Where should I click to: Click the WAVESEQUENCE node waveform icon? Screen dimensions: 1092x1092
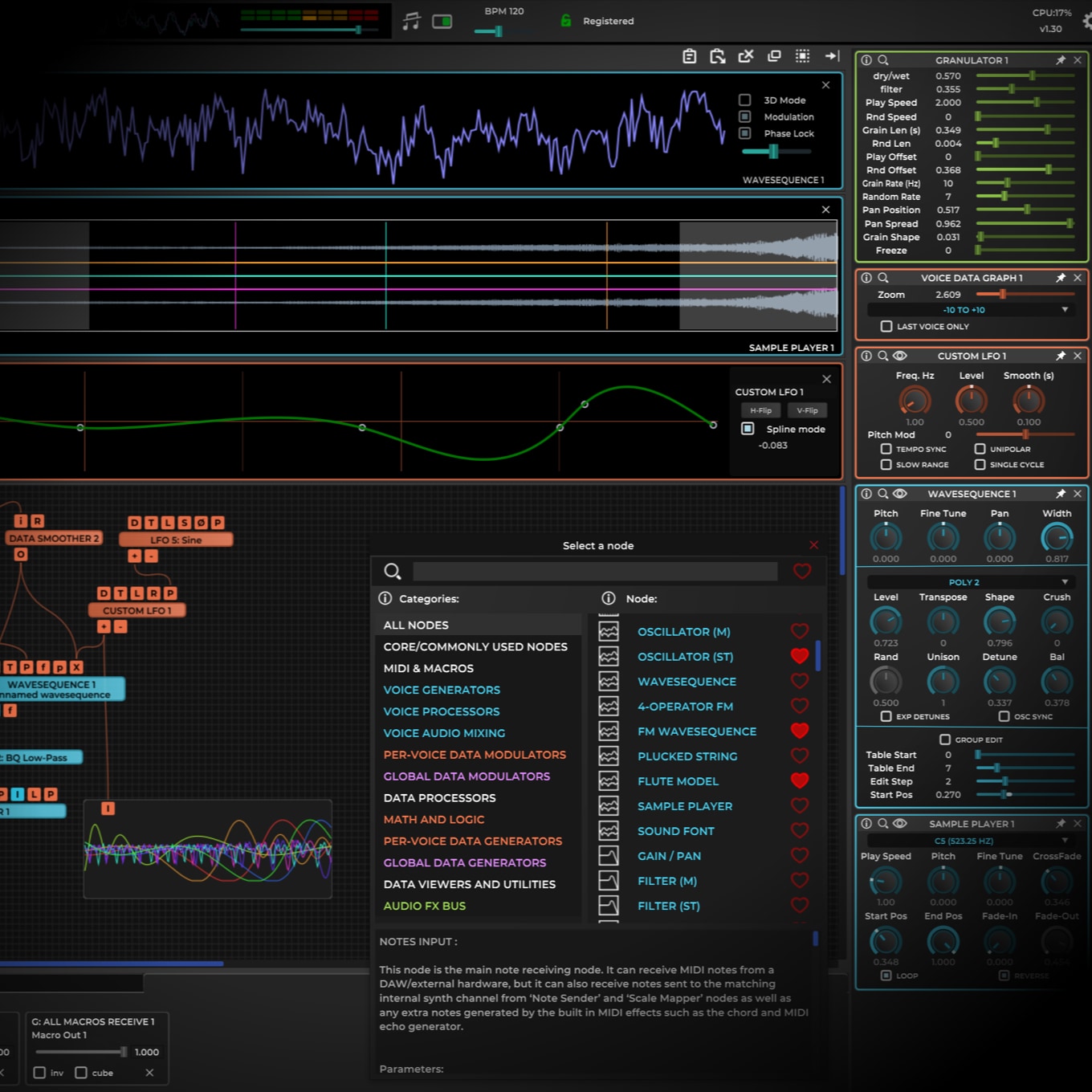click(x=609, y=681)
